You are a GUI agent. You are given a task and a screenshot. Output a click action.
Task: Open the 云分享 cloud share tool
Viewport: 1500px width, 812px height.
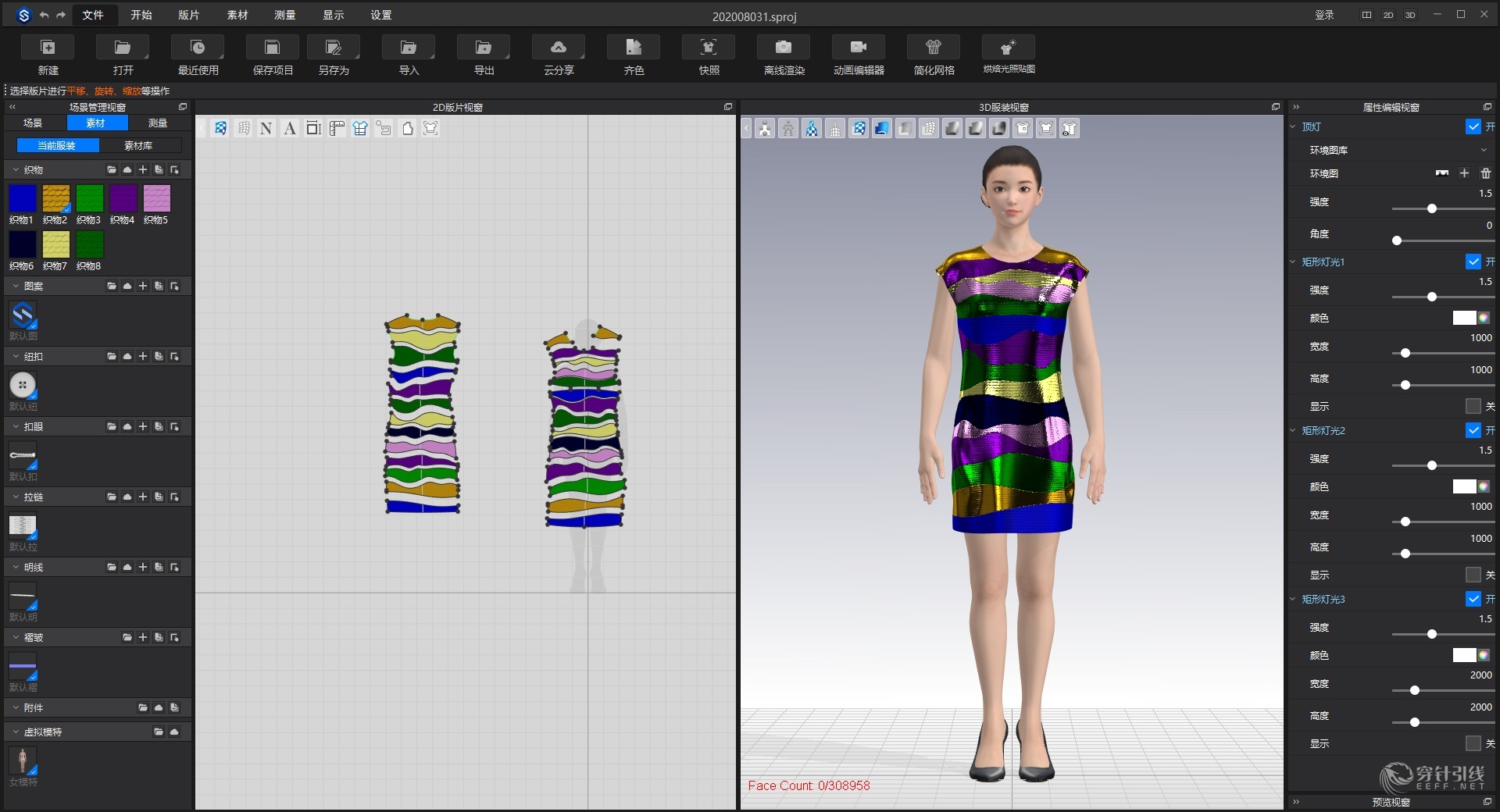click(558, 55)
